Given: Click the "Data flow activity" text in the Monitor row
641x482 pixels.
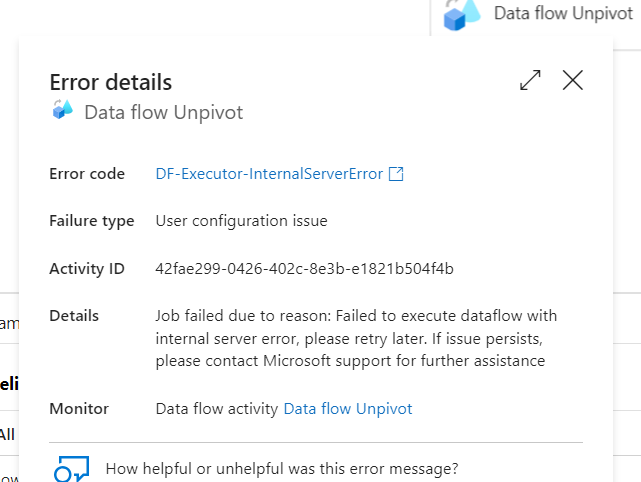Looking at the screenshot, I should point(217,408).
